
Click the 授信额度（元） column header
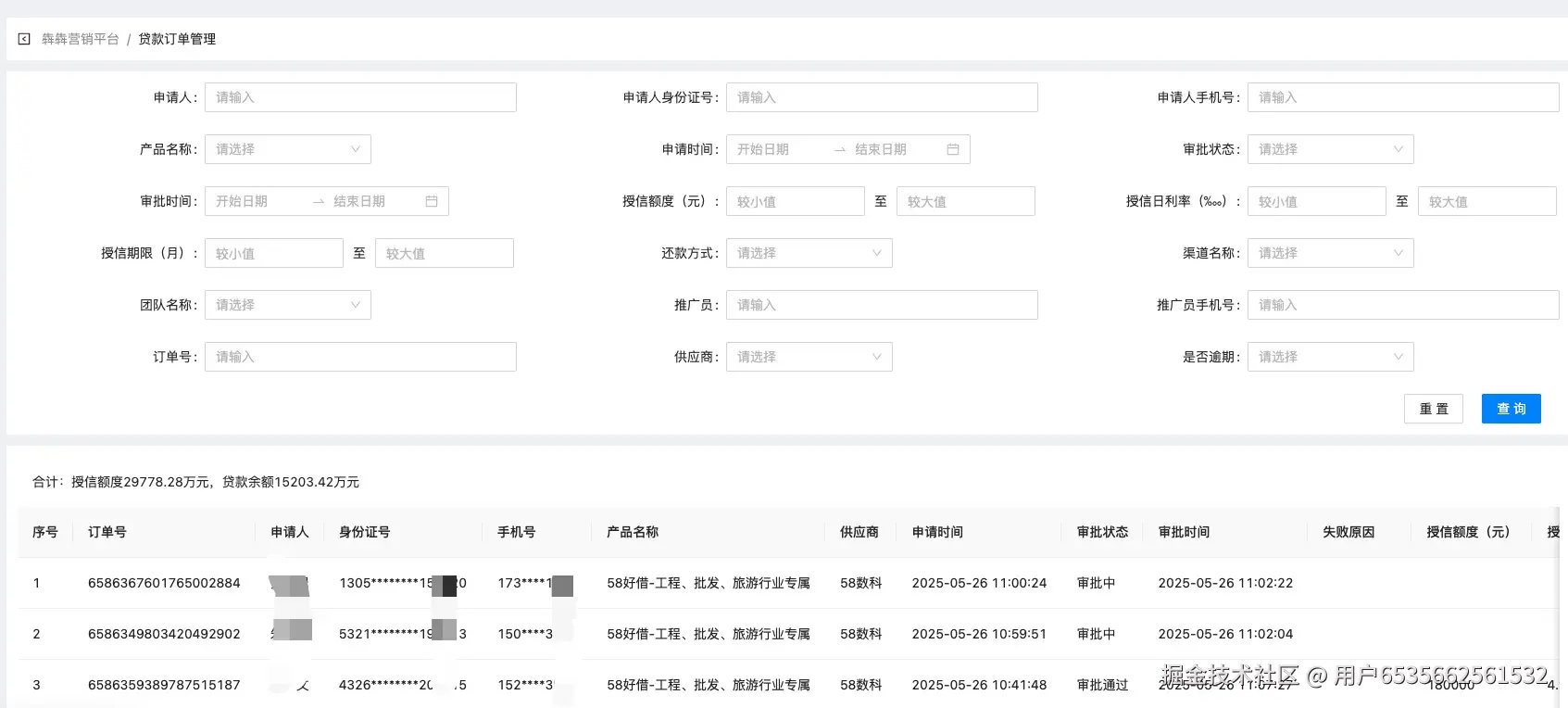(x=1469, y=532)
